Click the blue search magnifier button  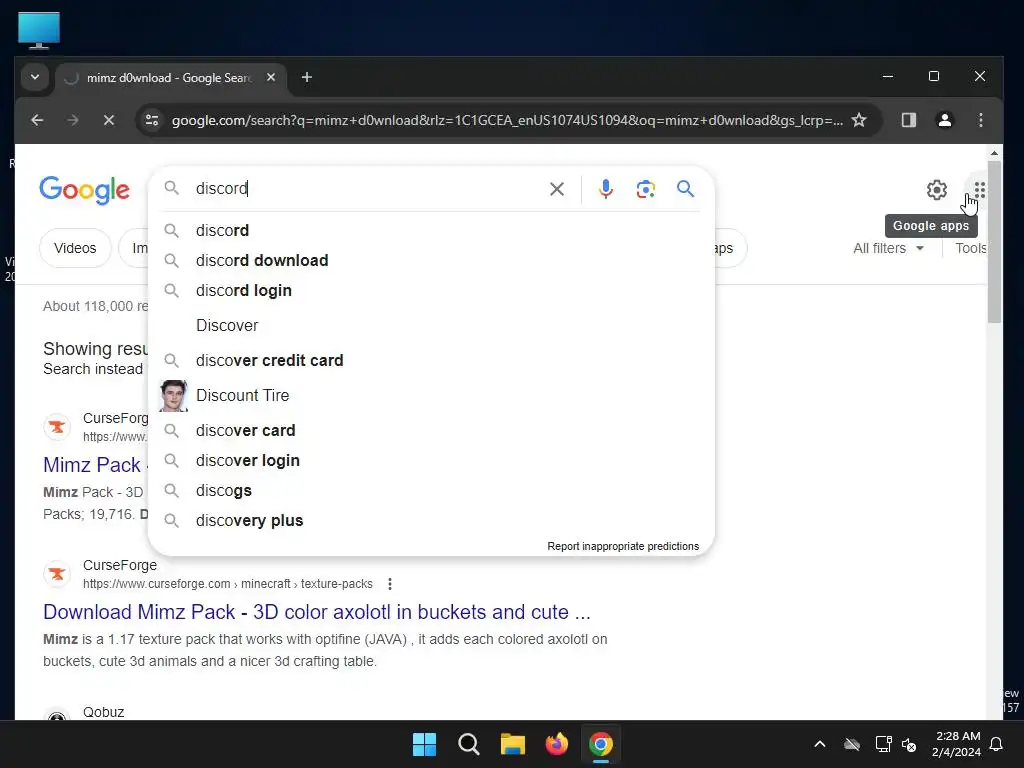[685, 189]
